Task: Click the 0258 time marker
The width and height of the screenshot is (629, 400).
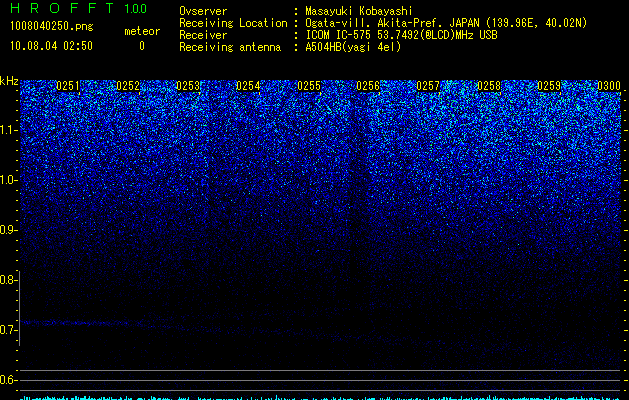Action: tap(489, 86)
